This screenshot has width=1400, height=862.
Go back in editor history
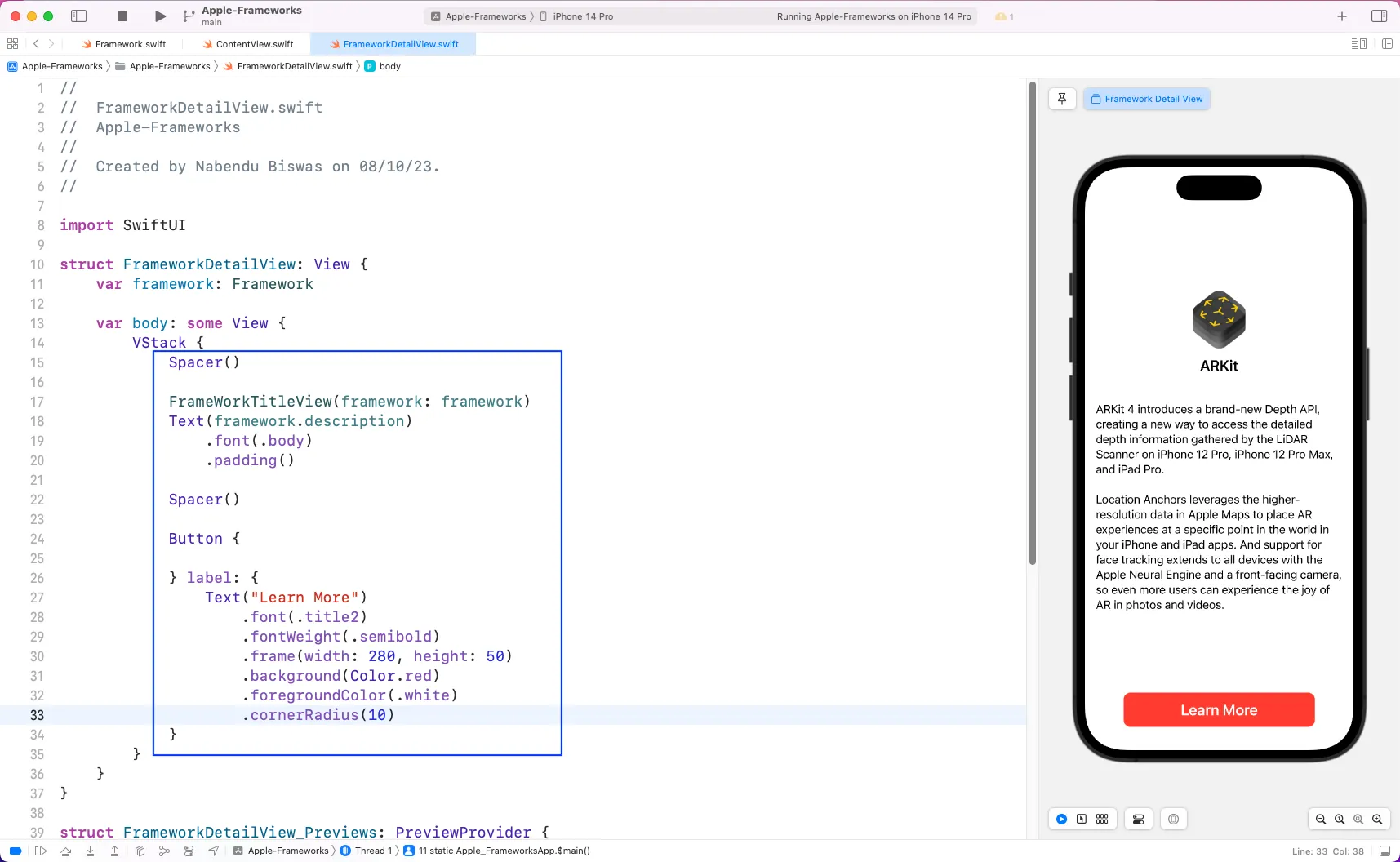(36, 44)
